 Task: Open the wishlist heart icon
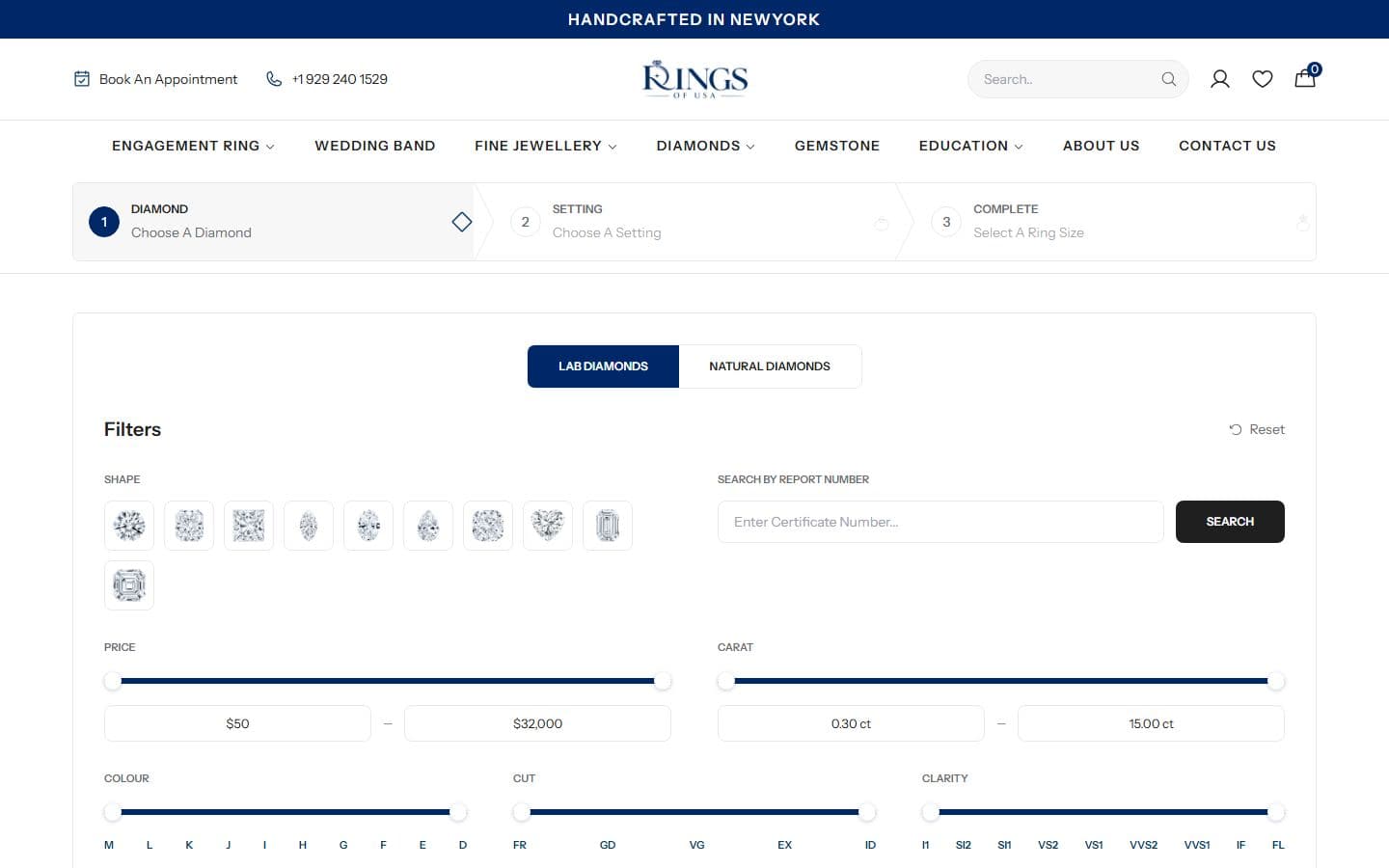(x=1262, y=79)
